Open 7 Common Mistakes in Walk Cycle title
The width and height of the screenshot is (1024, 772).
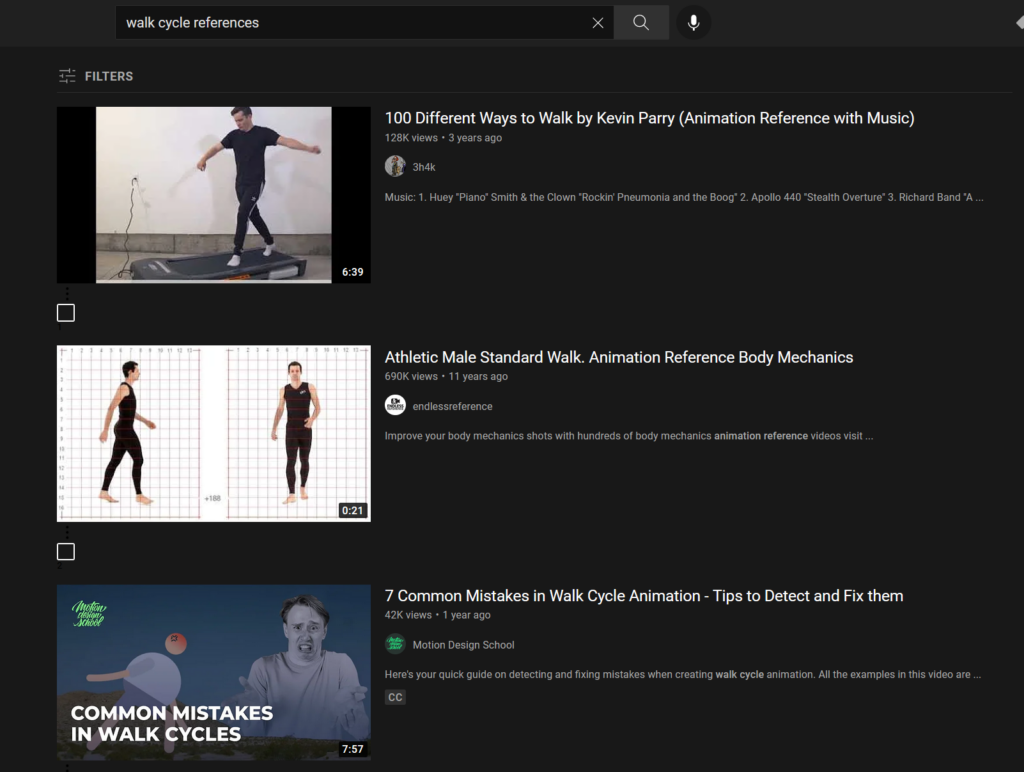click(x=643, y=596)
